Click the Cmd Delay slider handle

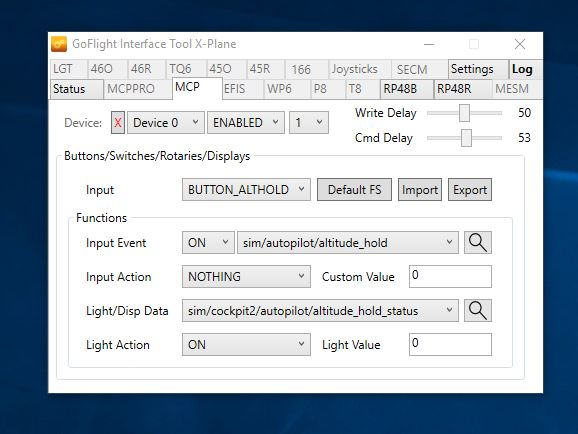(467, 138)
